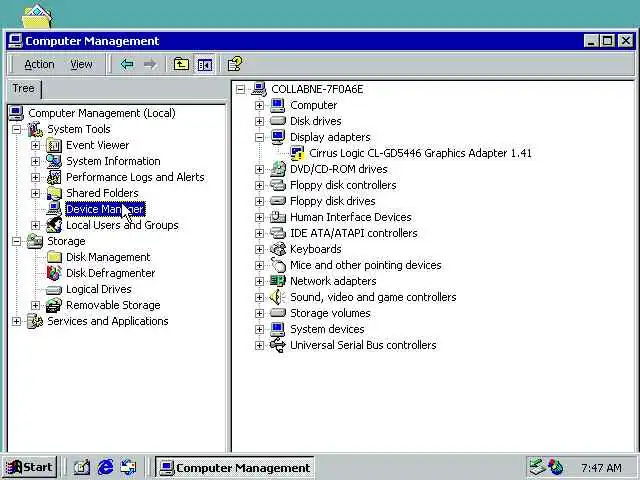The height and width of the screenshot is (480, 640).
Task: Expand the IDE ATA/ATAPI controllers node
Action: click(259, 233)
